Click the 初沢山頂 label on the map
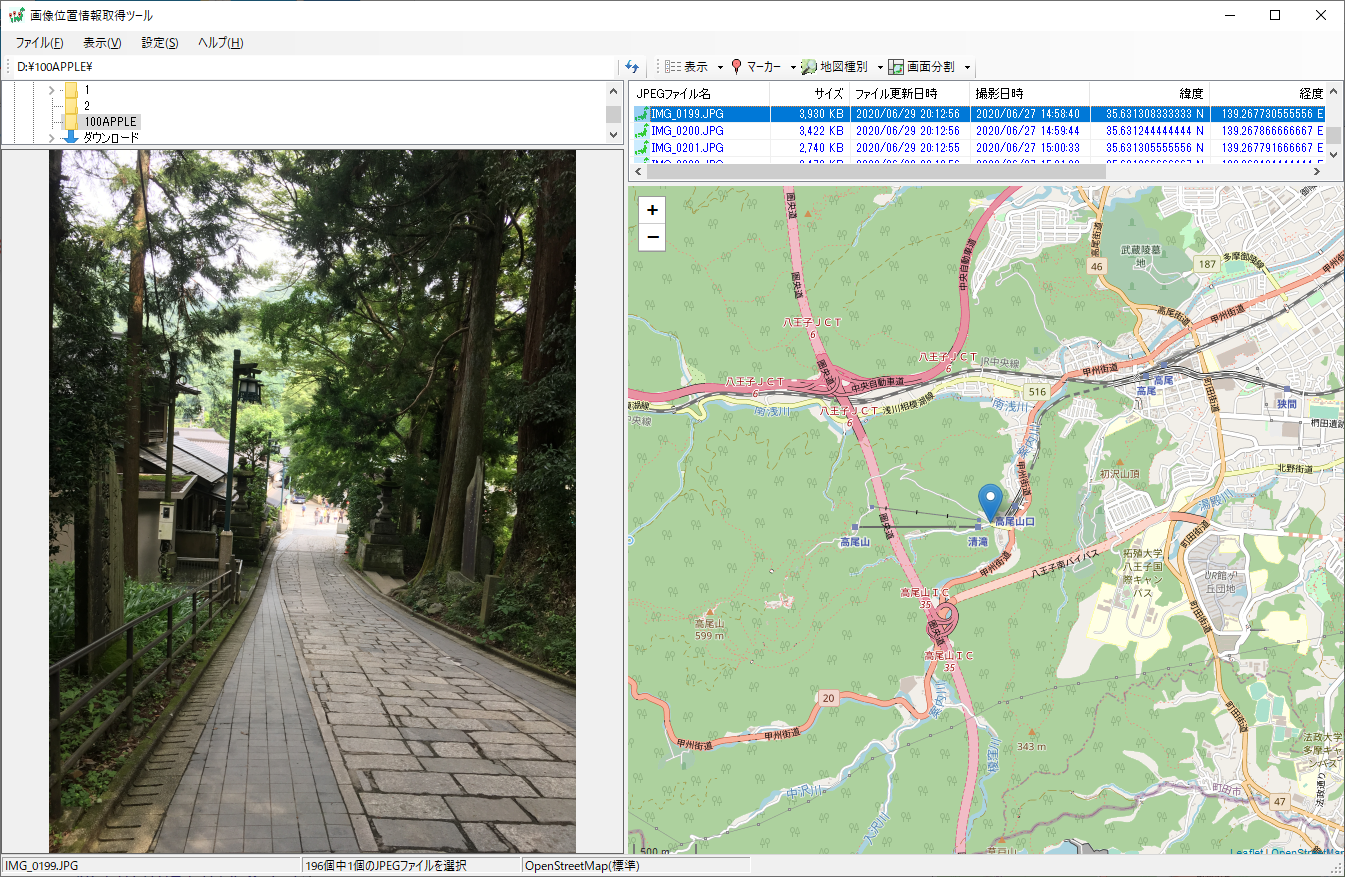Viewport: 1345px width, 877px height. tap(1119, 474)
